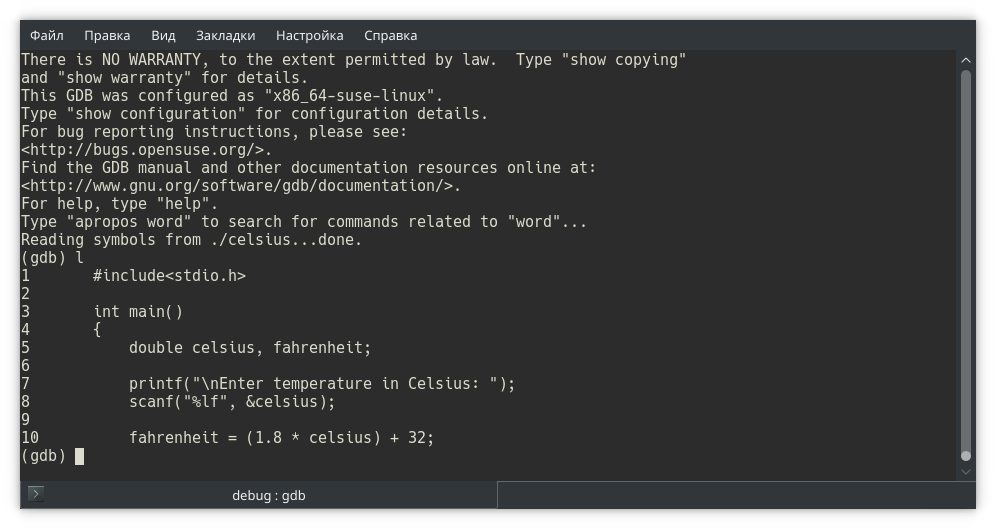Click the cursor at the last (gdb) prompt

pos(79,456)
